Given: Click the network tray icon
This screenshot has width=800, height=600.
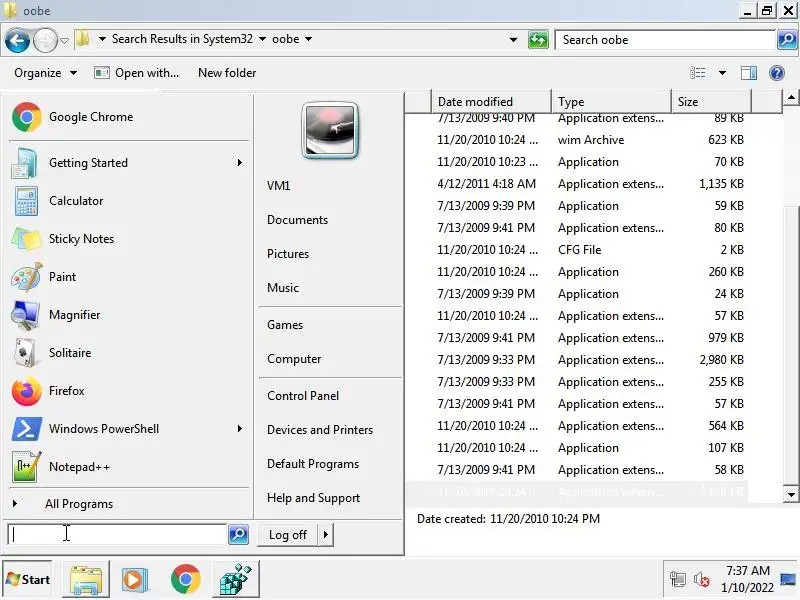Looking at the screenshot, I should click(x=678, y=580).
